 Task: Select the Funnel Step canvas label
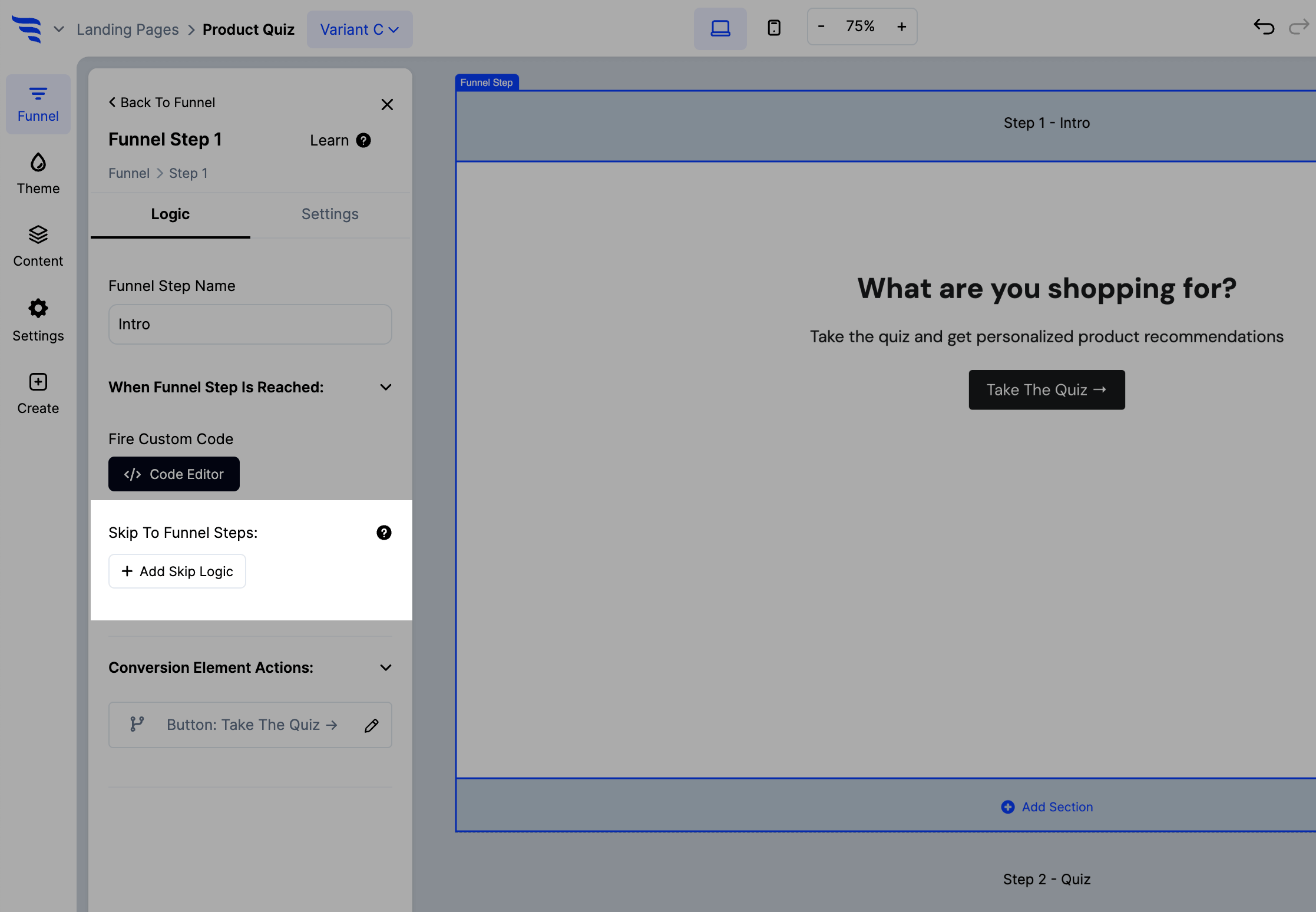pos(487,82)
